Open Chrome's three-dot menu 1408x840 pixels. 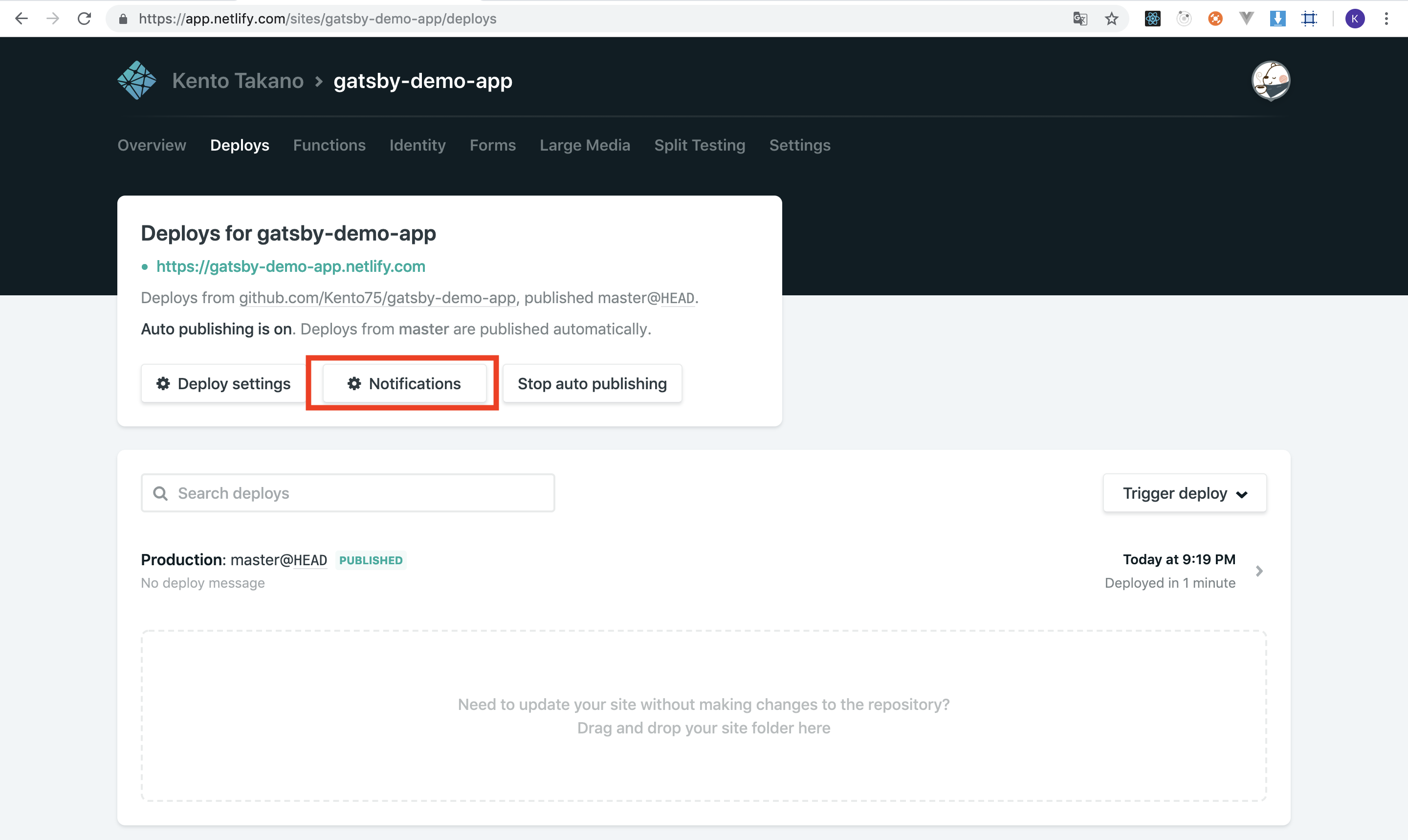(1386, 19)
